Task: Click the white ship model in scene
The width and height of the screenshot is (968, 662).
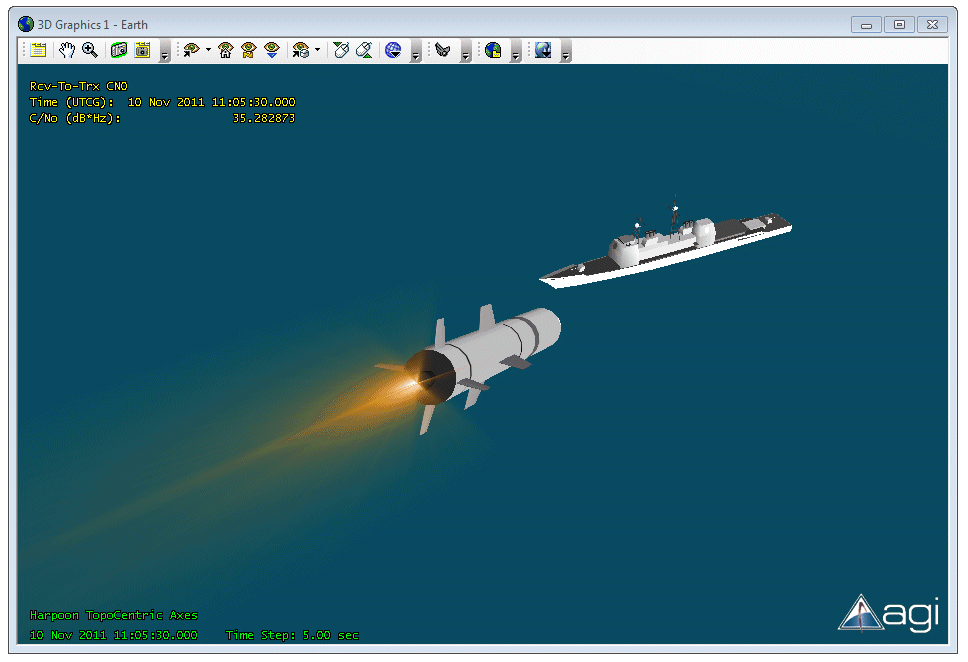Action: pos(660,247)
